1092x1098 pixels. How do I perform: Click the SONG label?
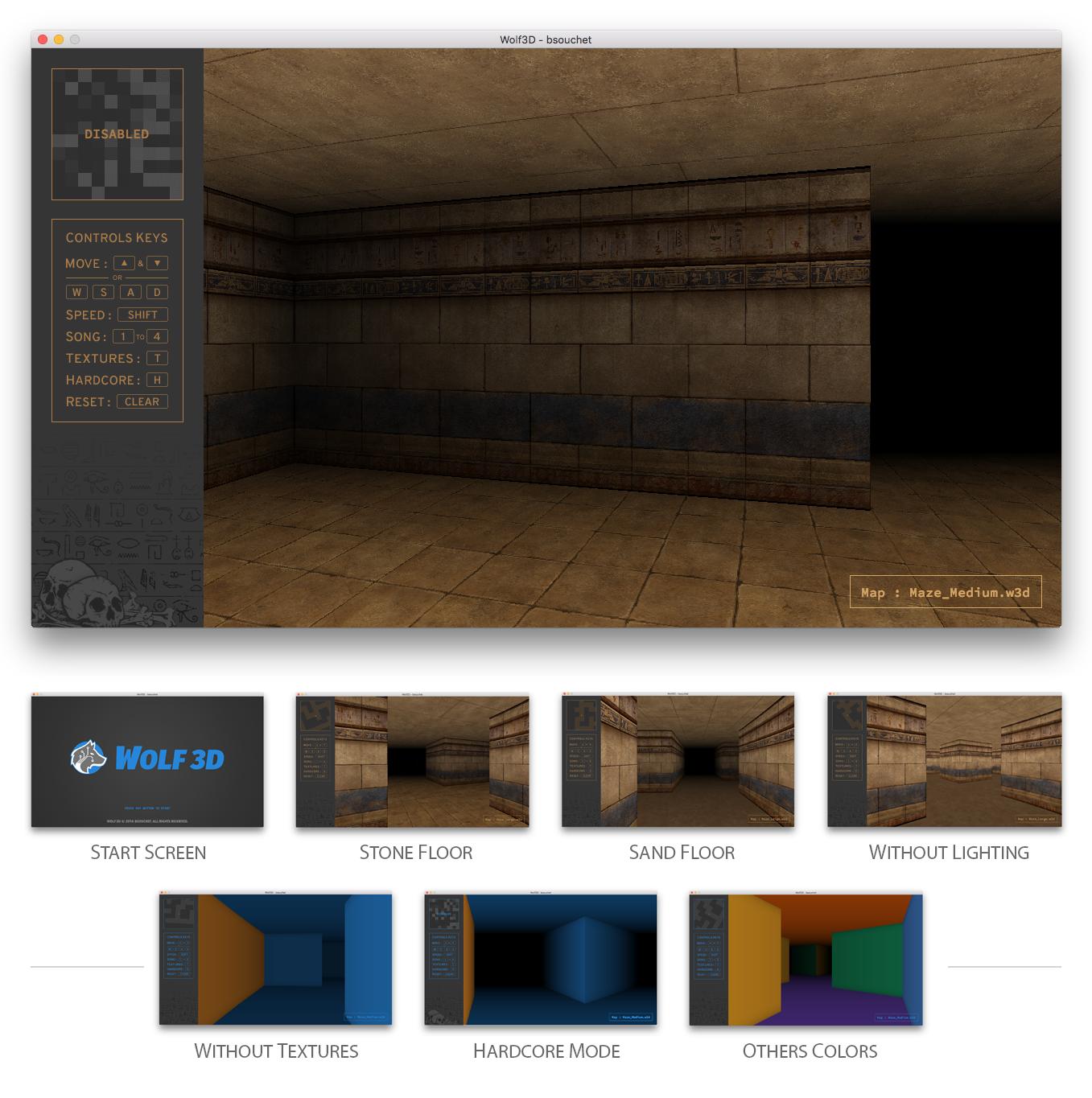pos(85,337)
